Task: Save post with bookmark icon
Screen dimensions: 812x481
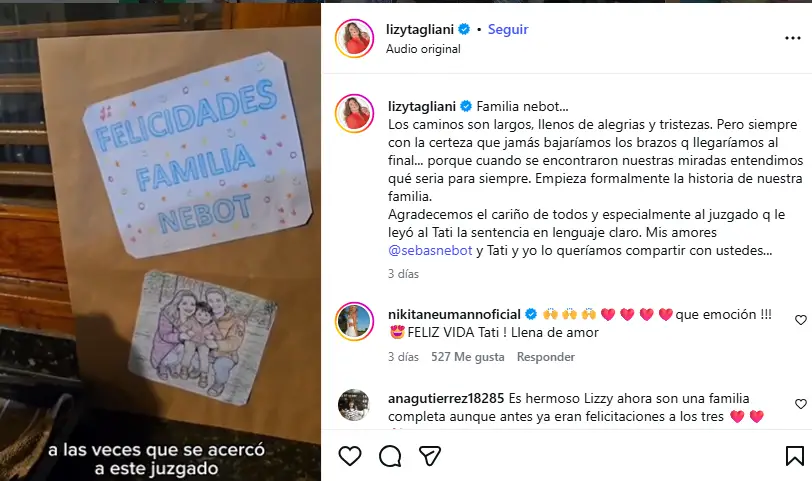Action: point(794,456)
